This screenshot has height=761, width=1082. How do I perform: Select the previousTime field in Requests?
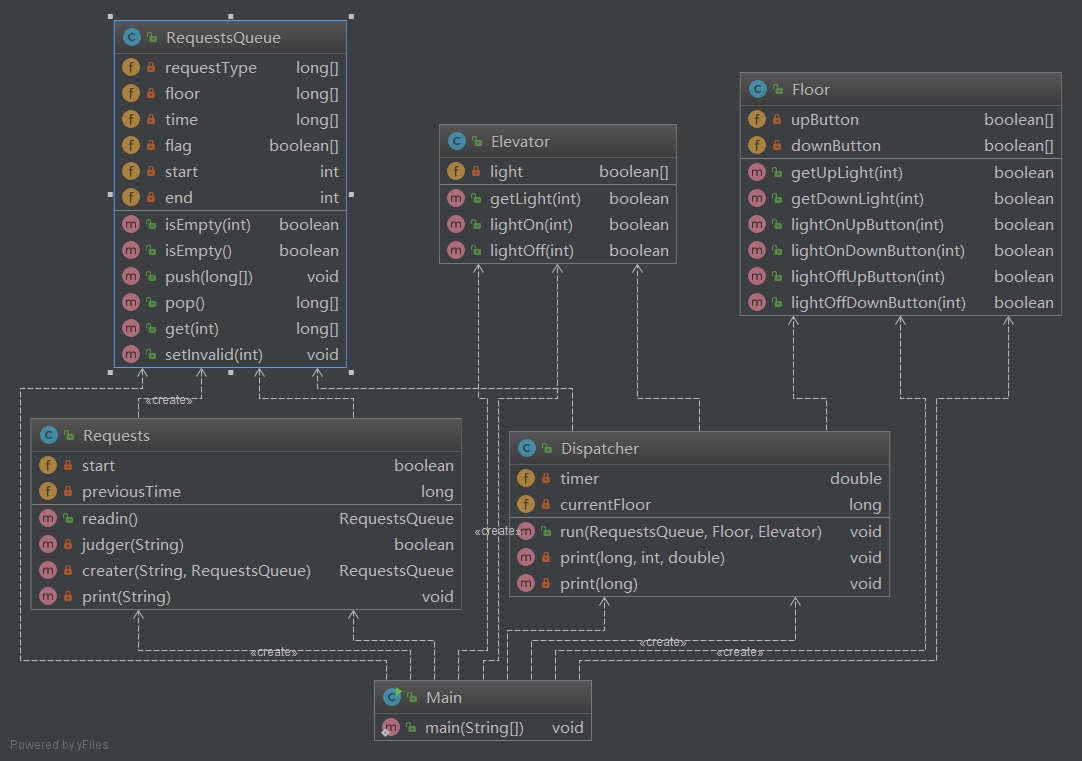246,492
